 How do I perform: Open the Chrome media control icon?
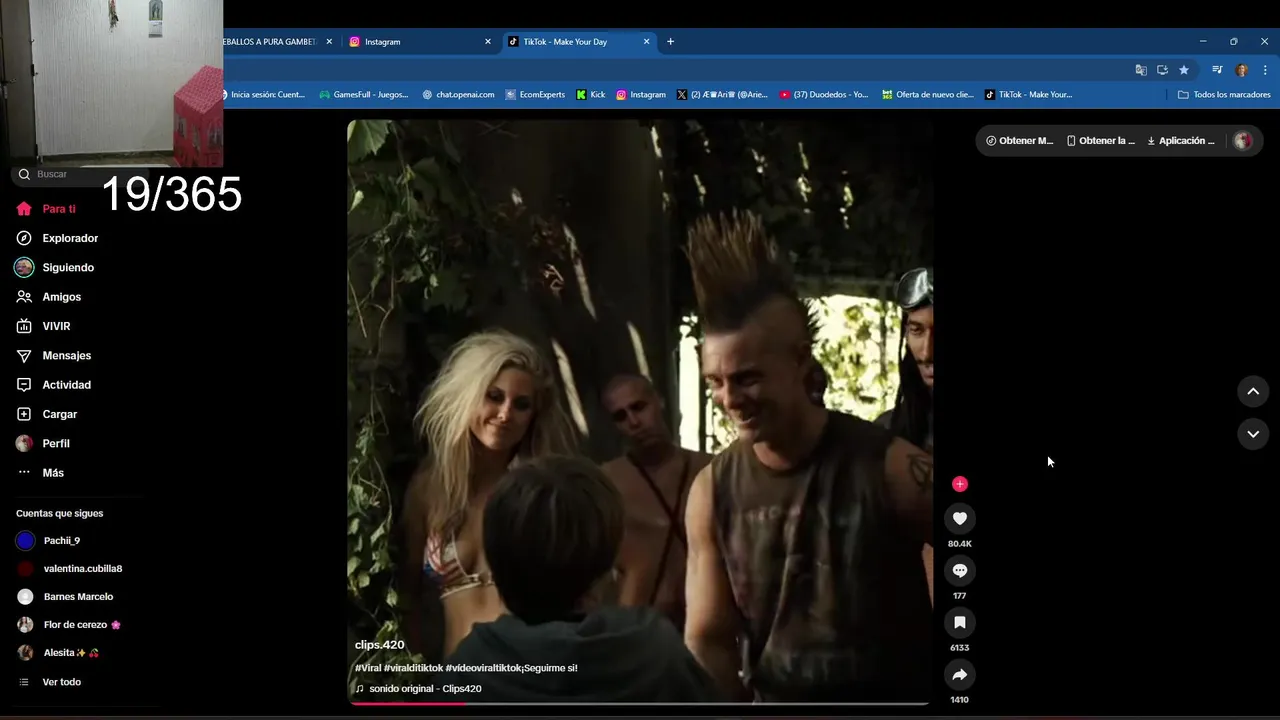1217,70
